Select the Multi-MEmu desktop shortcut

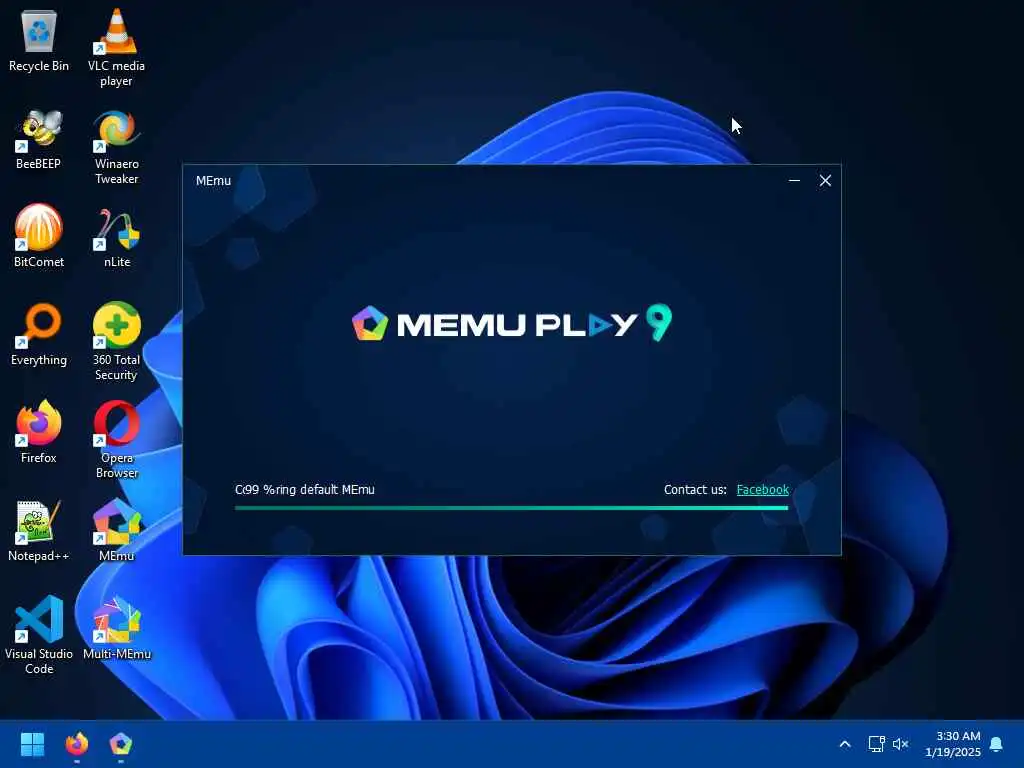[x=117, y=628]
